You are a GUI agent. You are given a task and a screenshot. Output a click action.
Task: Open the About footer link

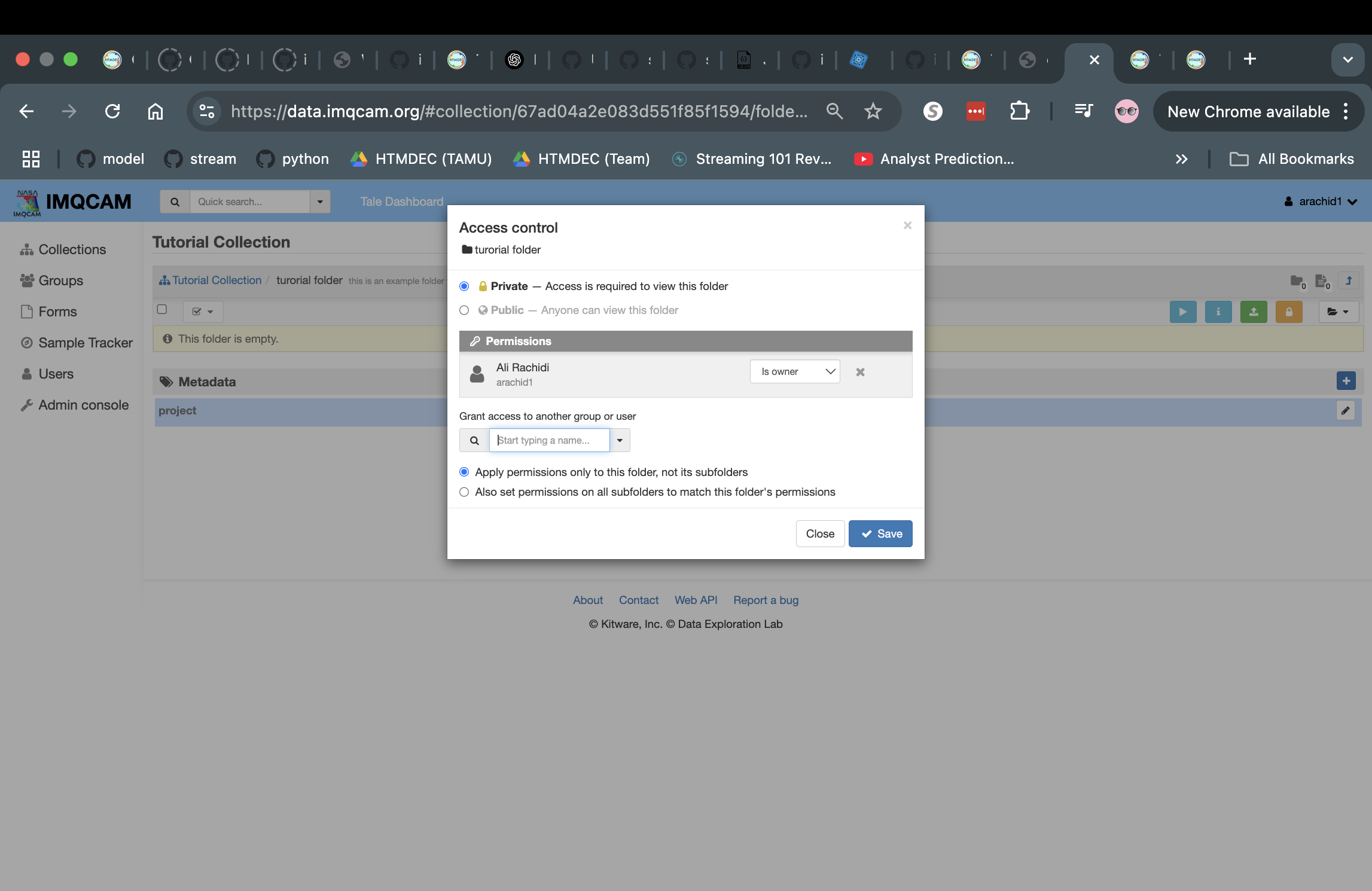tap(587, 600)
